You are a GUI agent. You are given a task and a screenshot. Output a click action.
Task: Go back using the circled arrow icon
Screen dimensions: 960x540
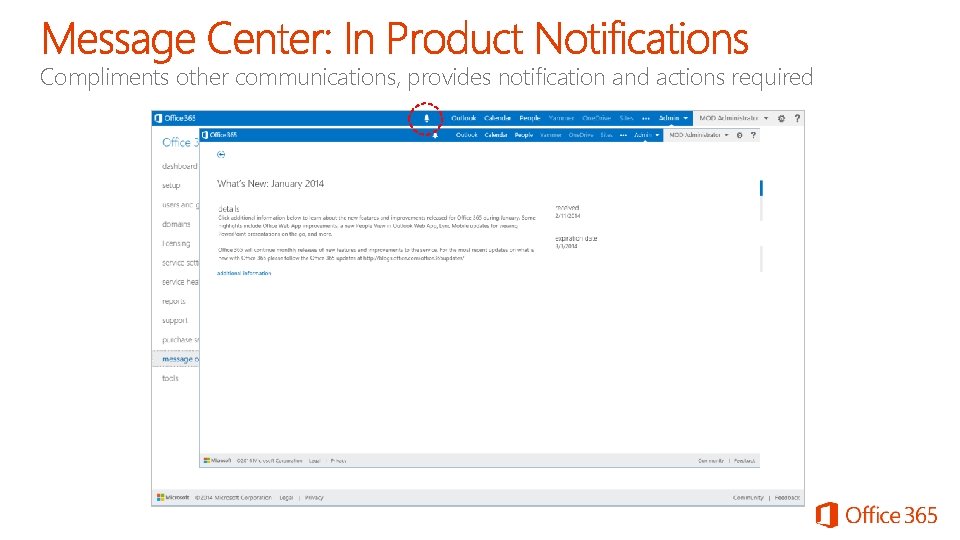click(x=221, y=154)
